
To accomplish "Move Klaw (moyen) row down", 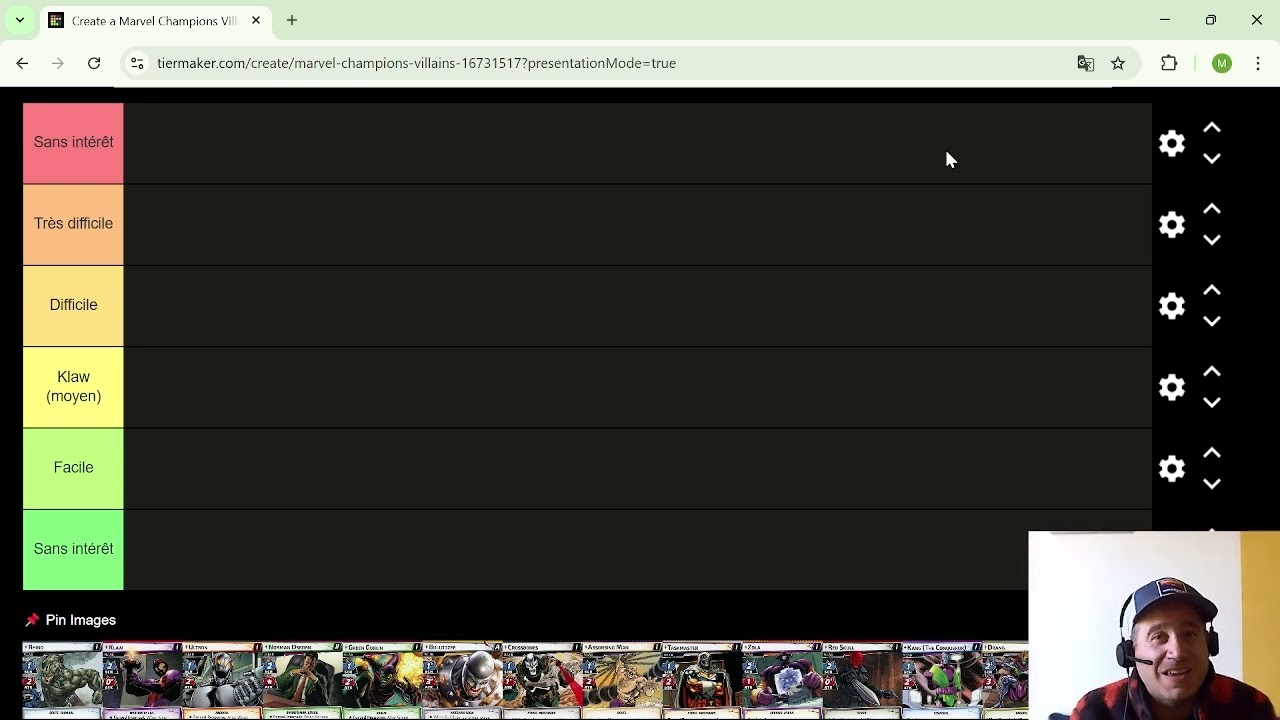I will point(1212,402).
